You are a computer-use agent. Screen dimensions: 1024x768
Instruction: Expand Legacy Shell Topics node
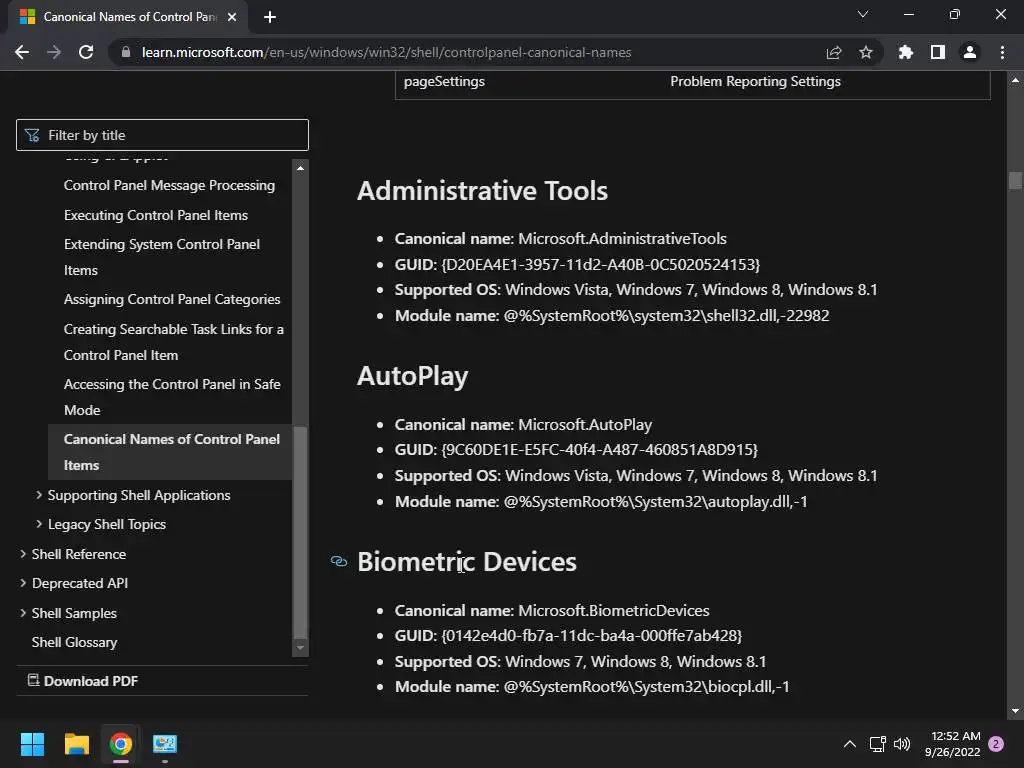[x=39, y=524]
